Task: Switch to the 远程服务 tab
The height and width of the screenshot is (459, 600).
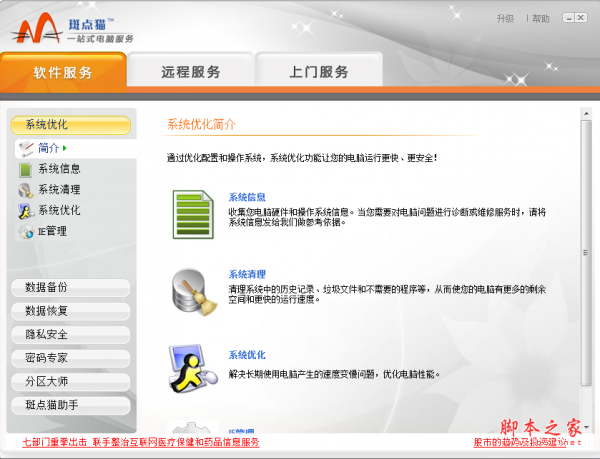Action: point(191,71)
